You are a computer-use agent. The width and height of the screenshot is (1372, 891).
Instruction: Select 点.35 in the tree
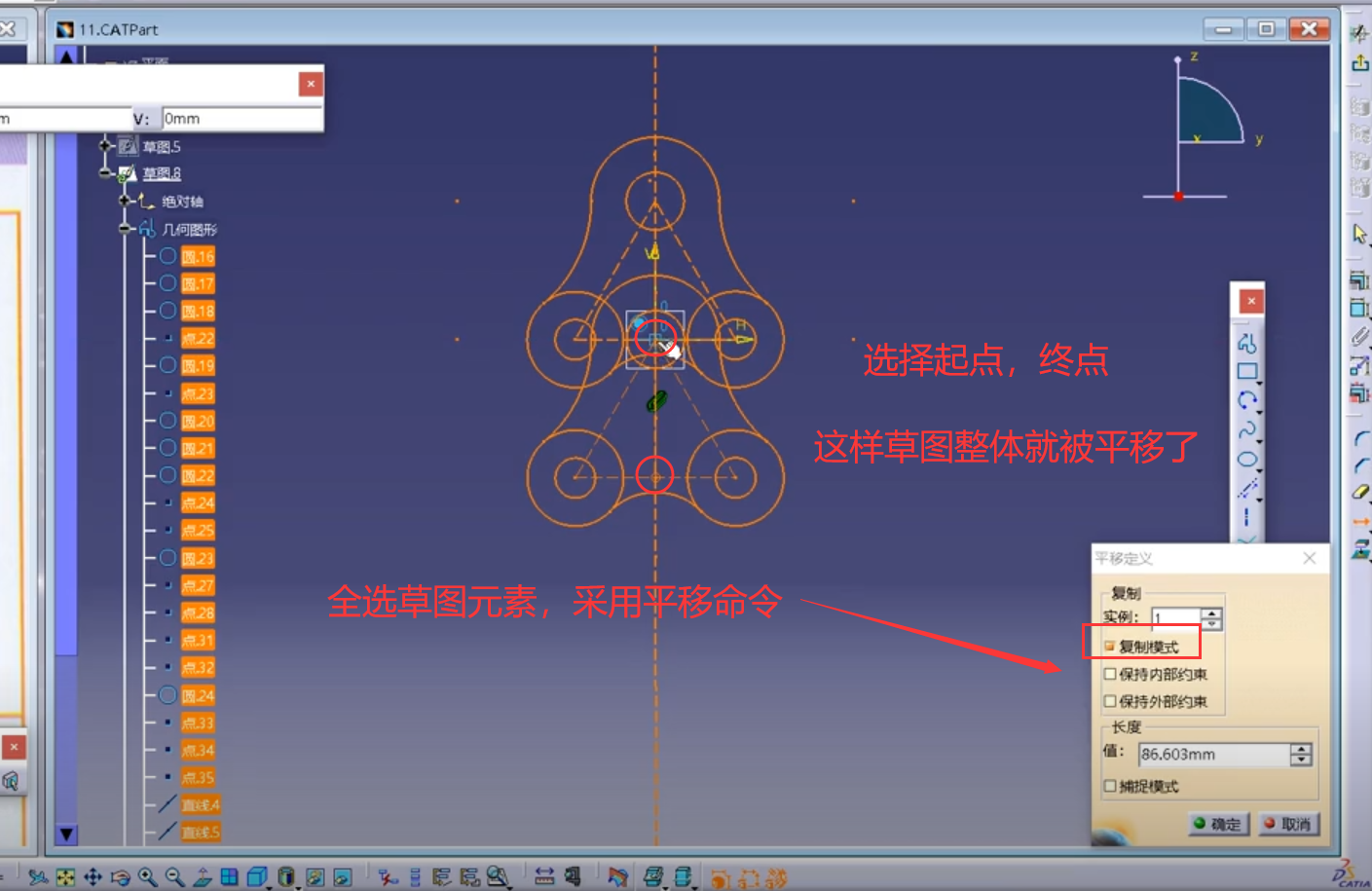point(198,778)
